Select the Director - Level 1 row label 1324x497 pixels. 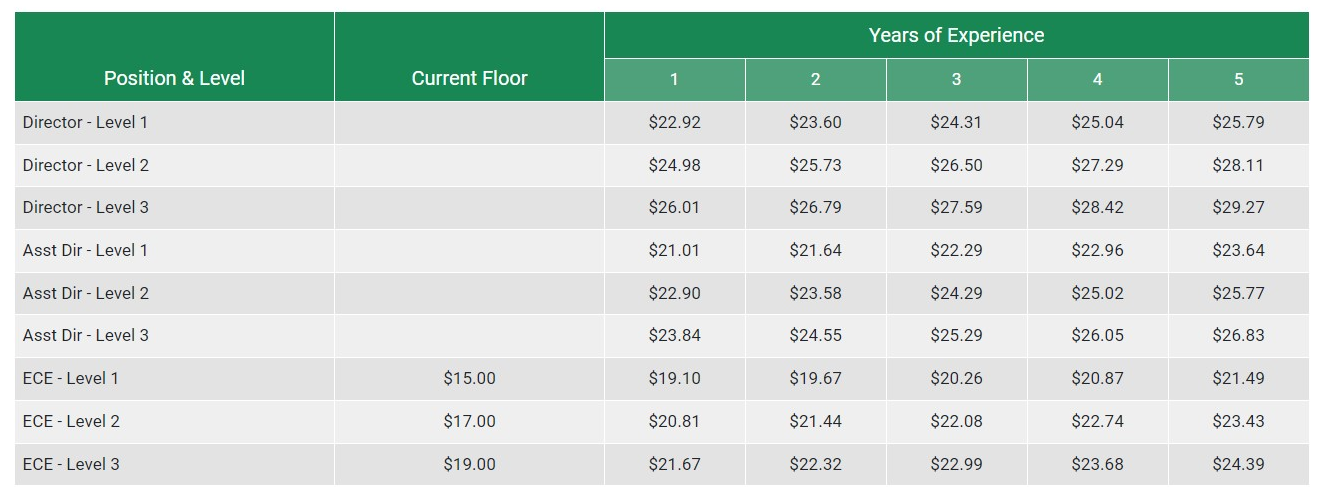pyautogui.click(x=85, y=122)
